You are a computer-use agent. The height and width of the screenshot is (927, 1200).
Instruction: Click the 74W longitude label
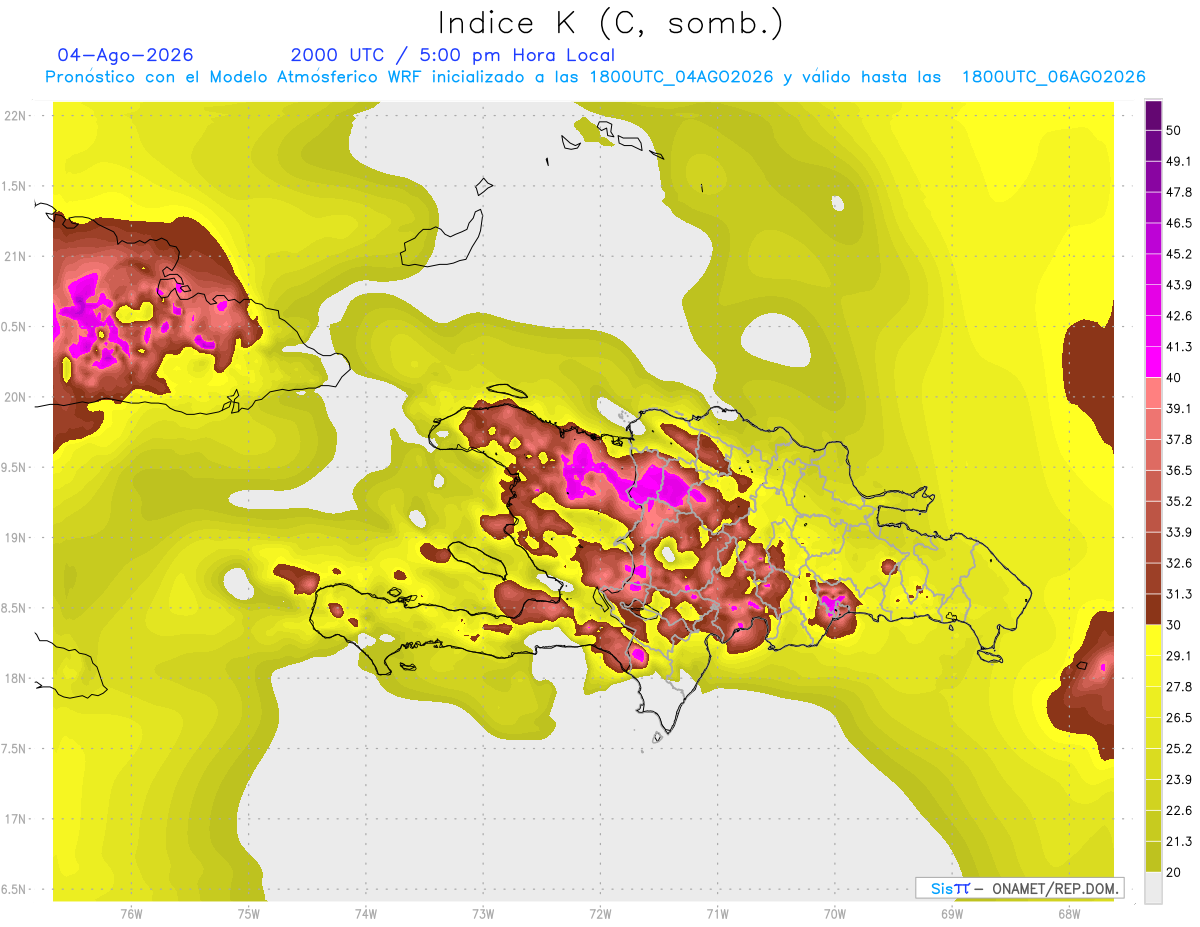pos(366,914)
